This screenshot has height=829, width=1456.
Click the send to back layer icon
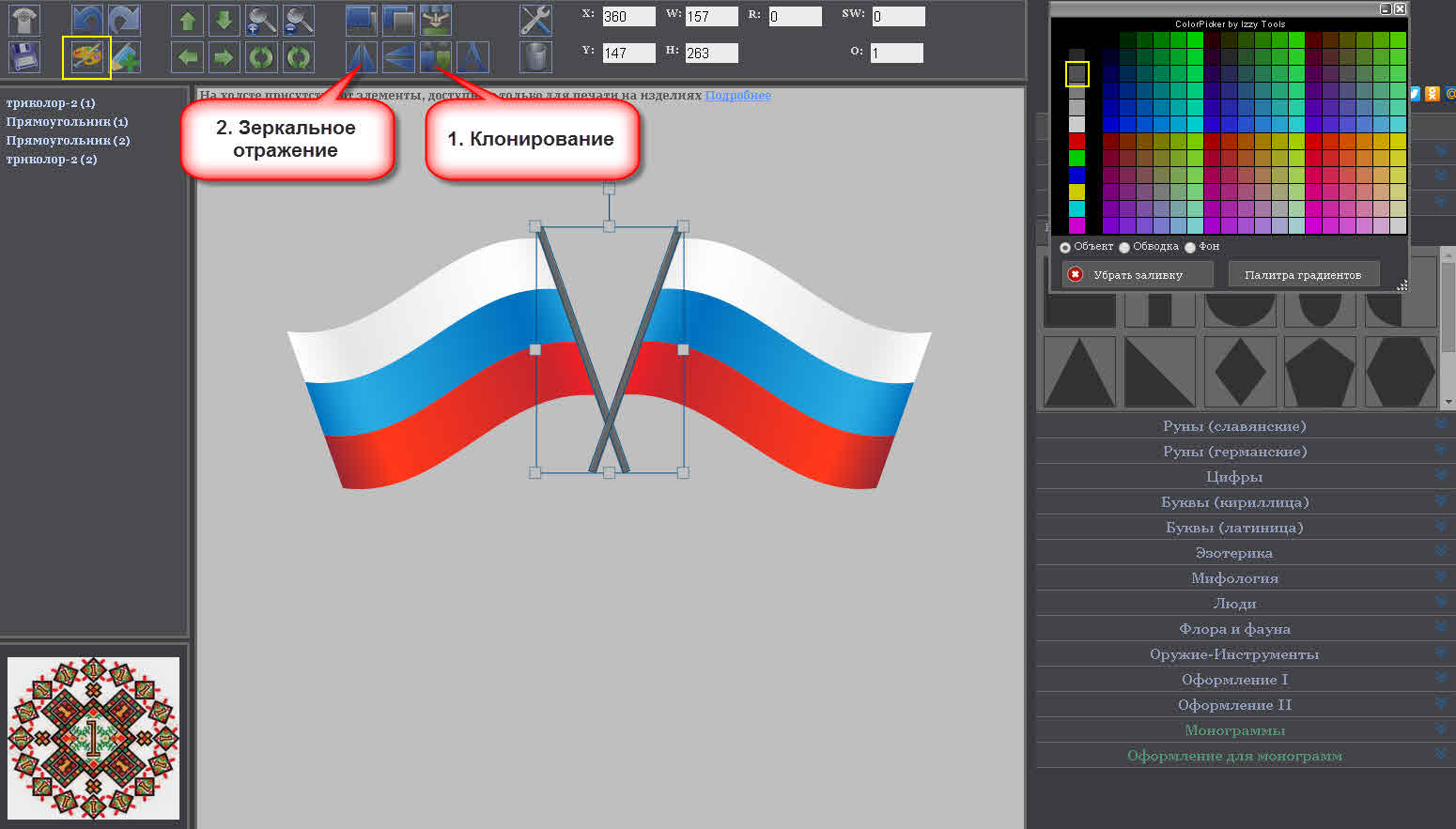pyautogui.click(x=398, y=20)
